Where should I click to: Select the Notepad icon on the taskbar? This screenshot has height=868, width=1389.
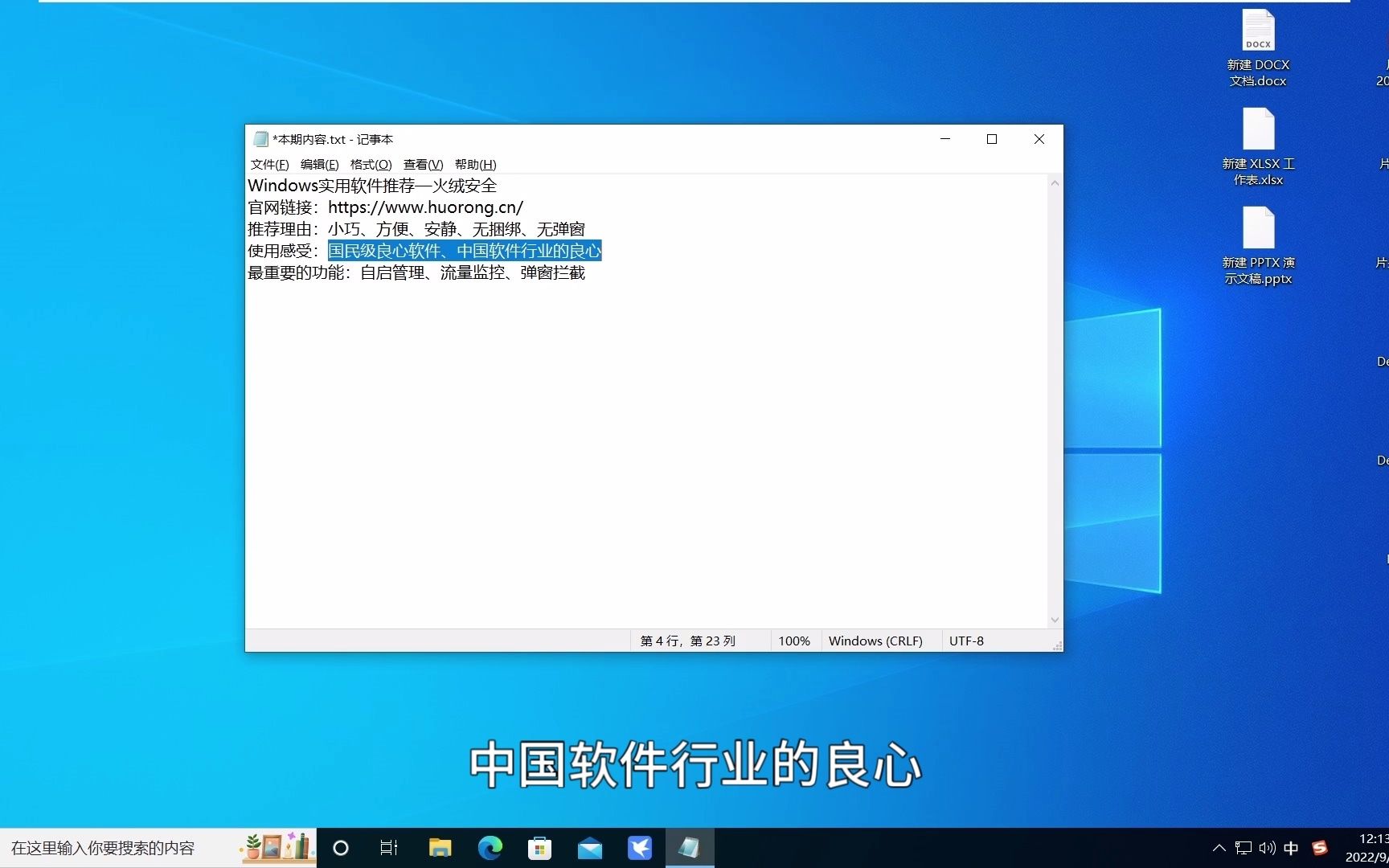pyautogui.click(x=690, y=848)
